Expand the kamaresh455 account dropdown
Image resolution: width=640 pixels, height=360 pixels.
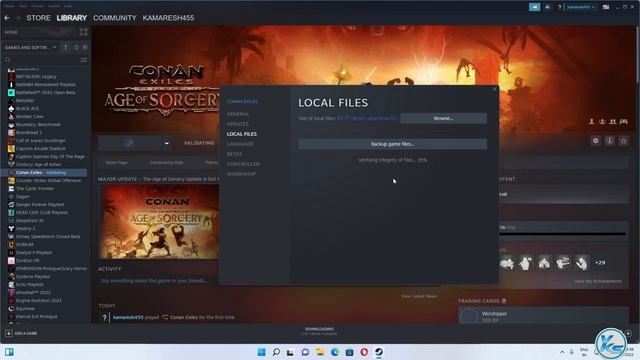[580, 7]
